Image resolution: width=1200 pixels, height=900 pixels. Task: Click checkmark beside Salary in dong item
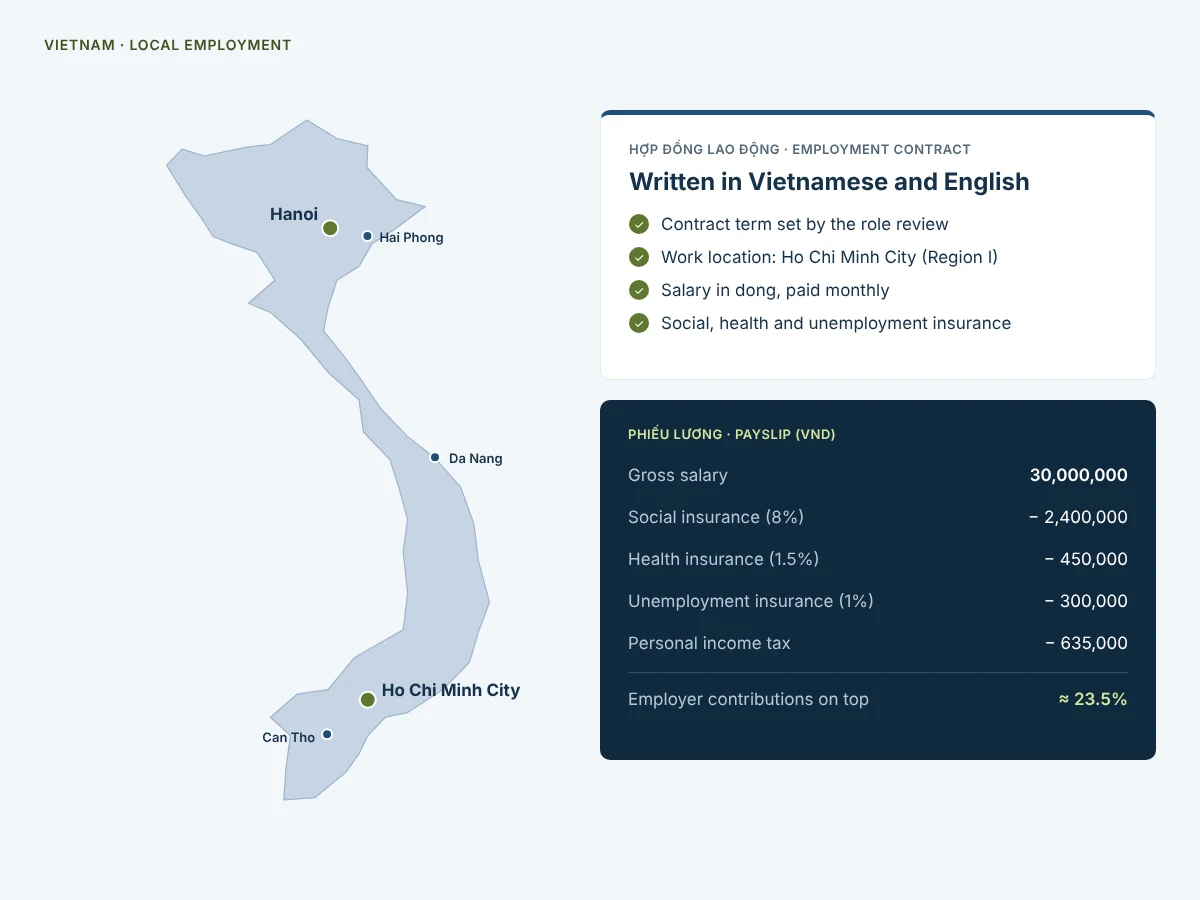(x=639, y=290)
